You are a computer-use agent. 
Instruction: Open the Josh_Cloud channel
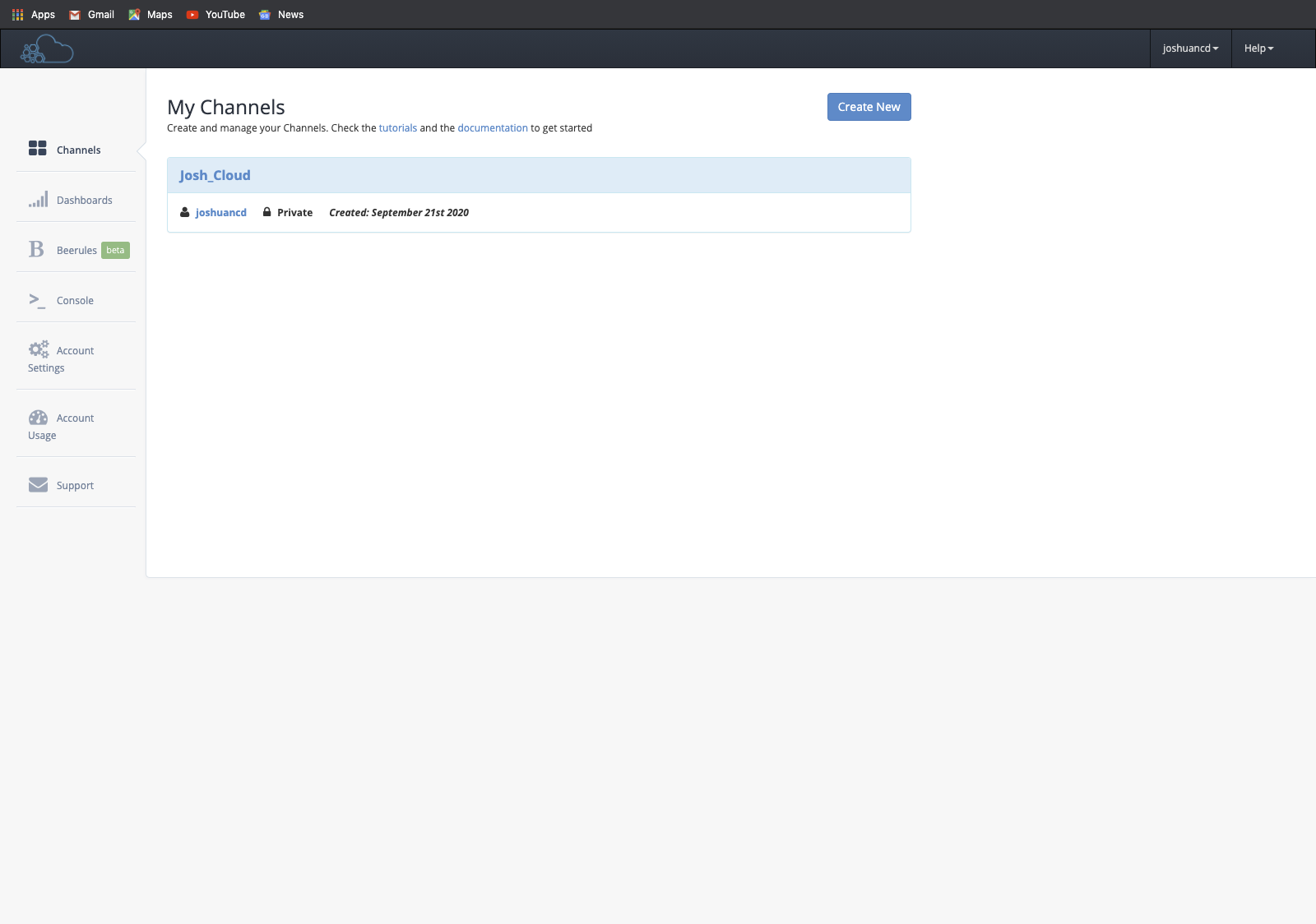[x=215, y=174]
